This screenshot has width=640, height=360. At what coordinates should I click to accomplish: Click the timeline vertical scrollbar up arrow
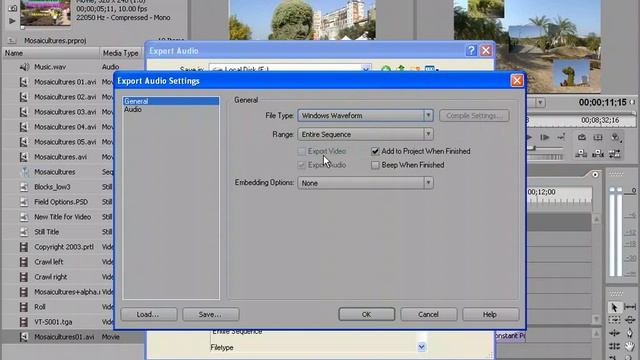point(596,219)
